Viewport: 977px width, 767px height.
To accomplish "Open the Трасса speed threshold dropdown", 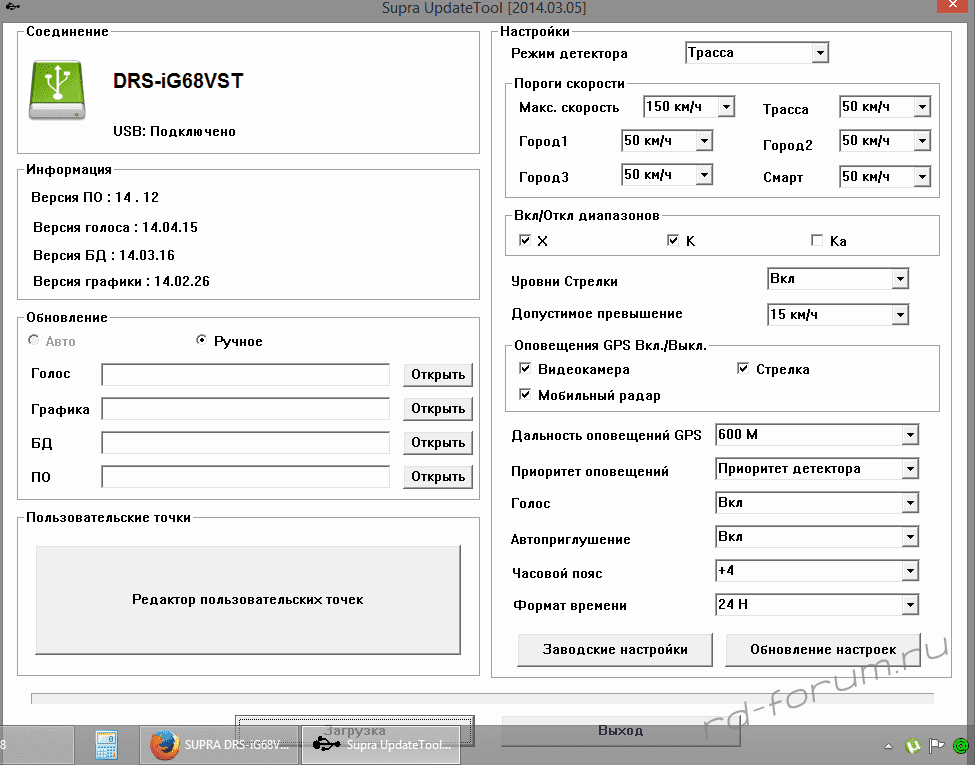I will [x=885, y=107].
